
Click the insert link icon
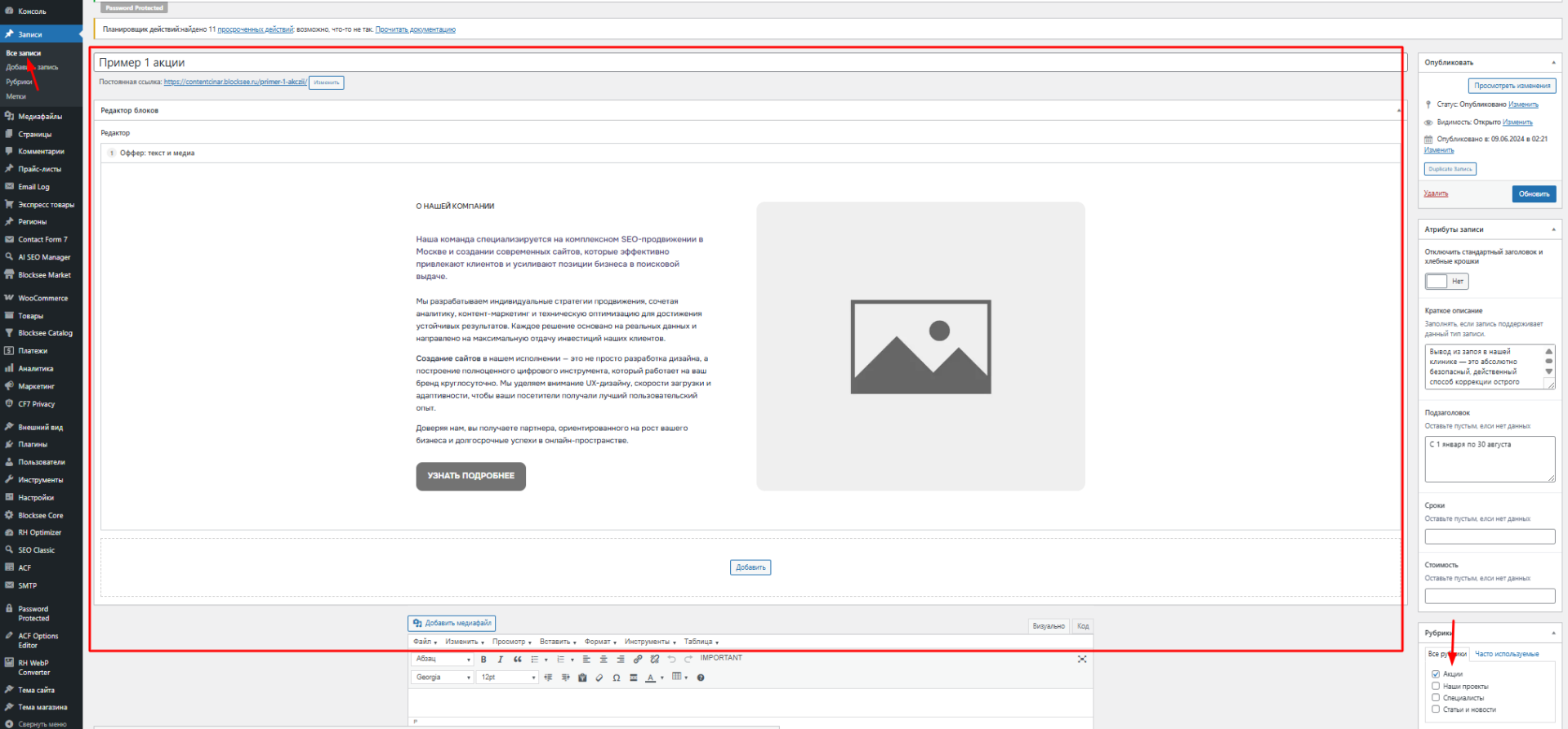[x=638, y=660]
